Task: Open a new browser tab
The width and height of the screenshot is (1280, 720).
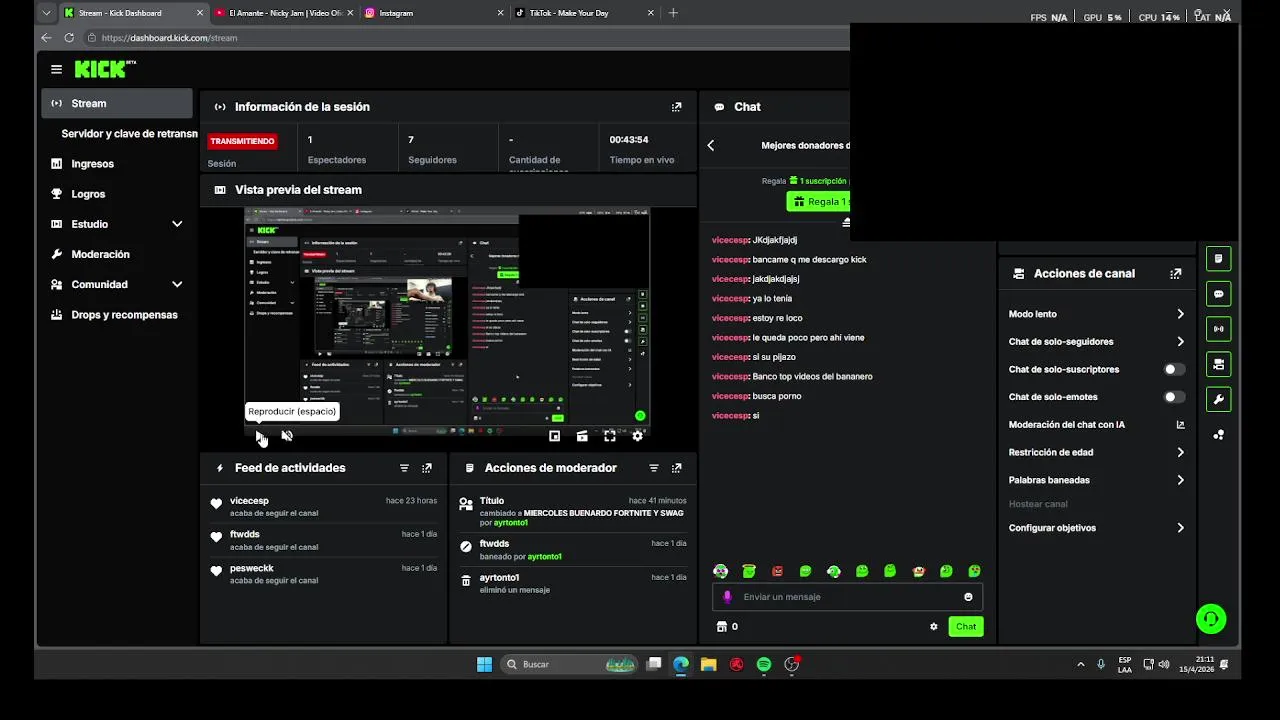Action: pos(673,13)
